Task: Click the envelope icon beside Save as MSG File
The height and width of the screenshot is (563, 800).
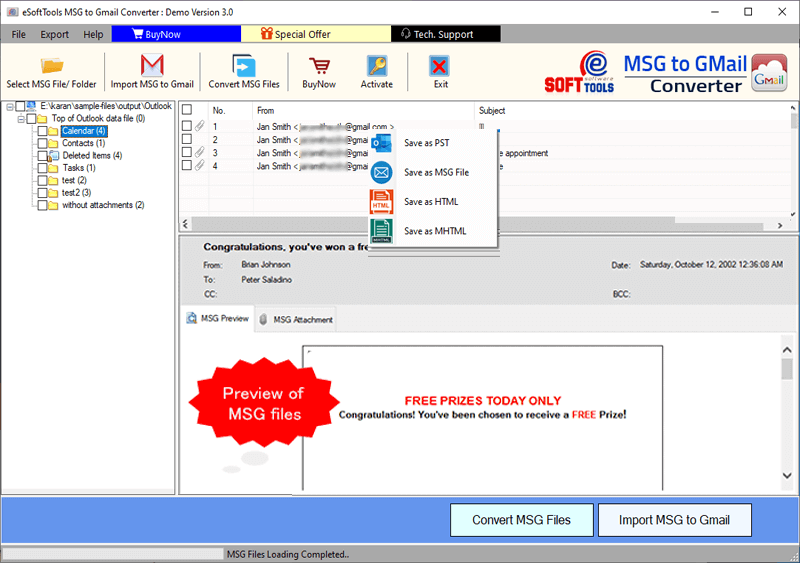Action: [382, 173]
